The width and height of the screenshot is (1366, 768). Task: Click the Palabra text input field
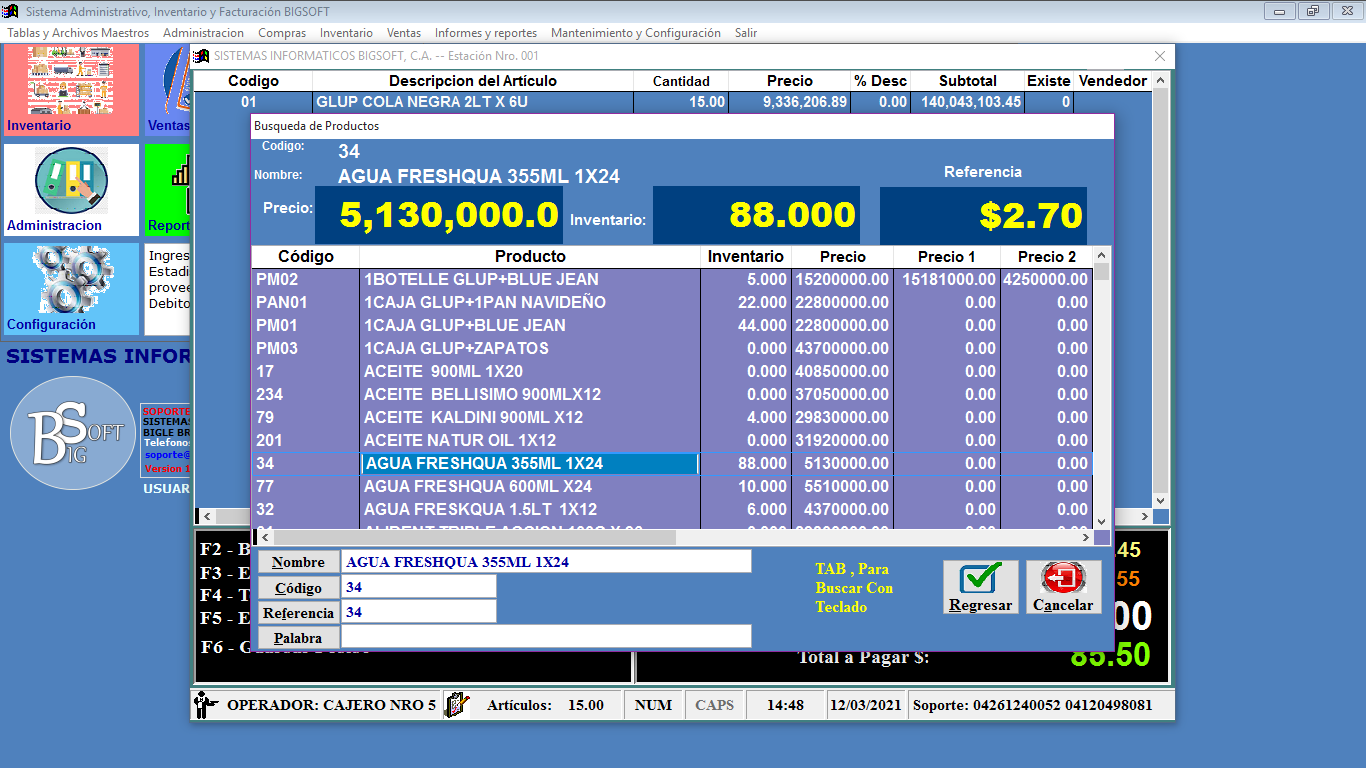pyautogui.click(x=545, y=637)
